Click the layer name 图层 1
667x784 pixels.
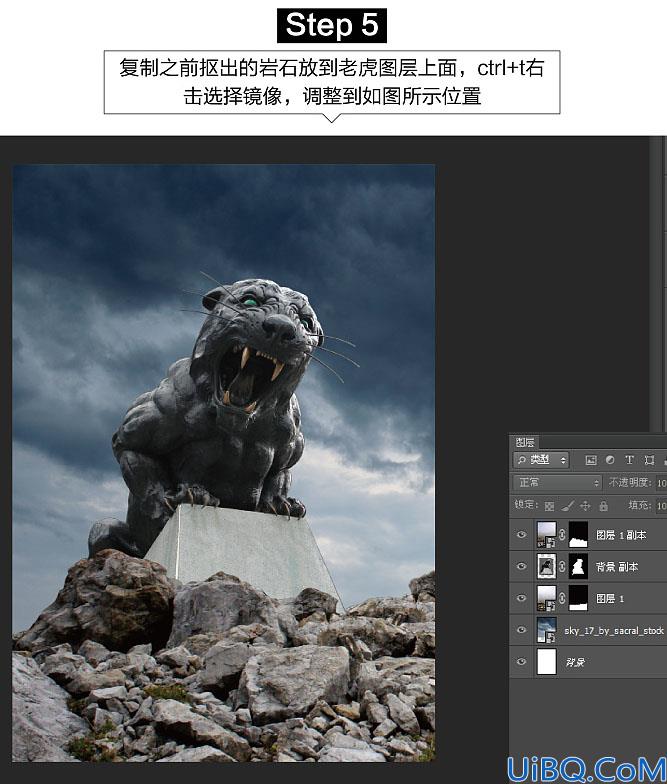pyautogui.click(x=610, y=598)
